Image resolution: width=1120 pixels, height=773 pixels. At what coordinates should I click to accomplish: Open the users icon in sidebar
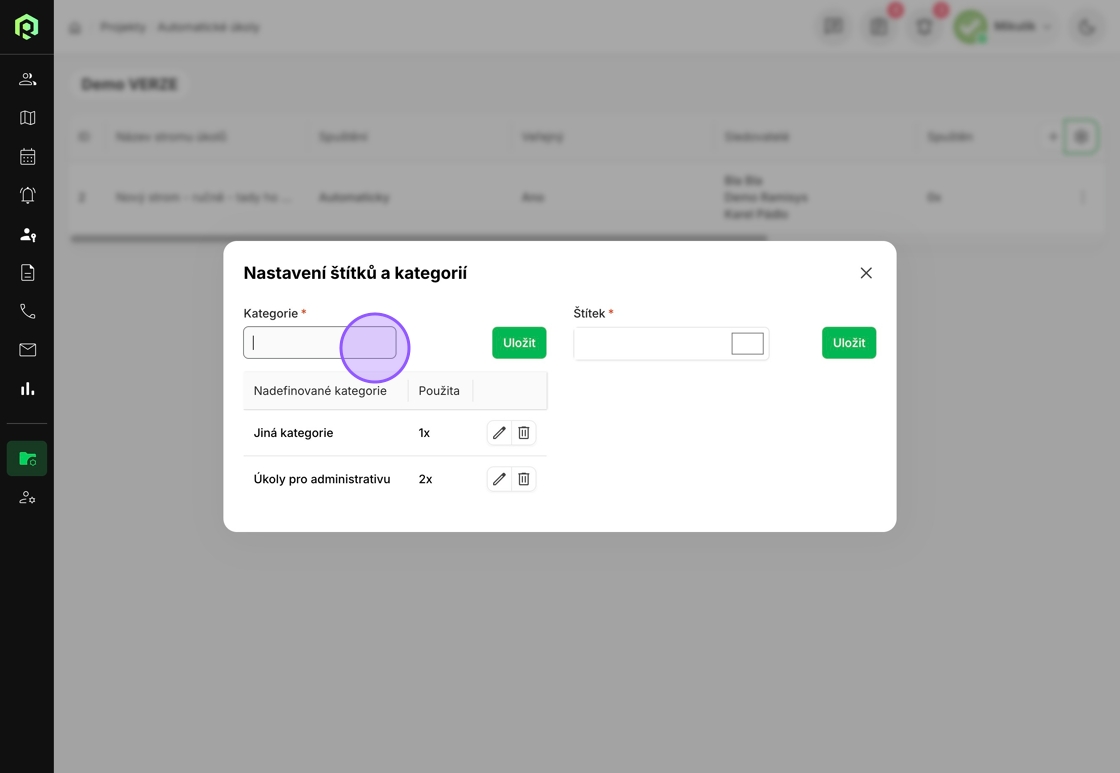coord(27,79)
